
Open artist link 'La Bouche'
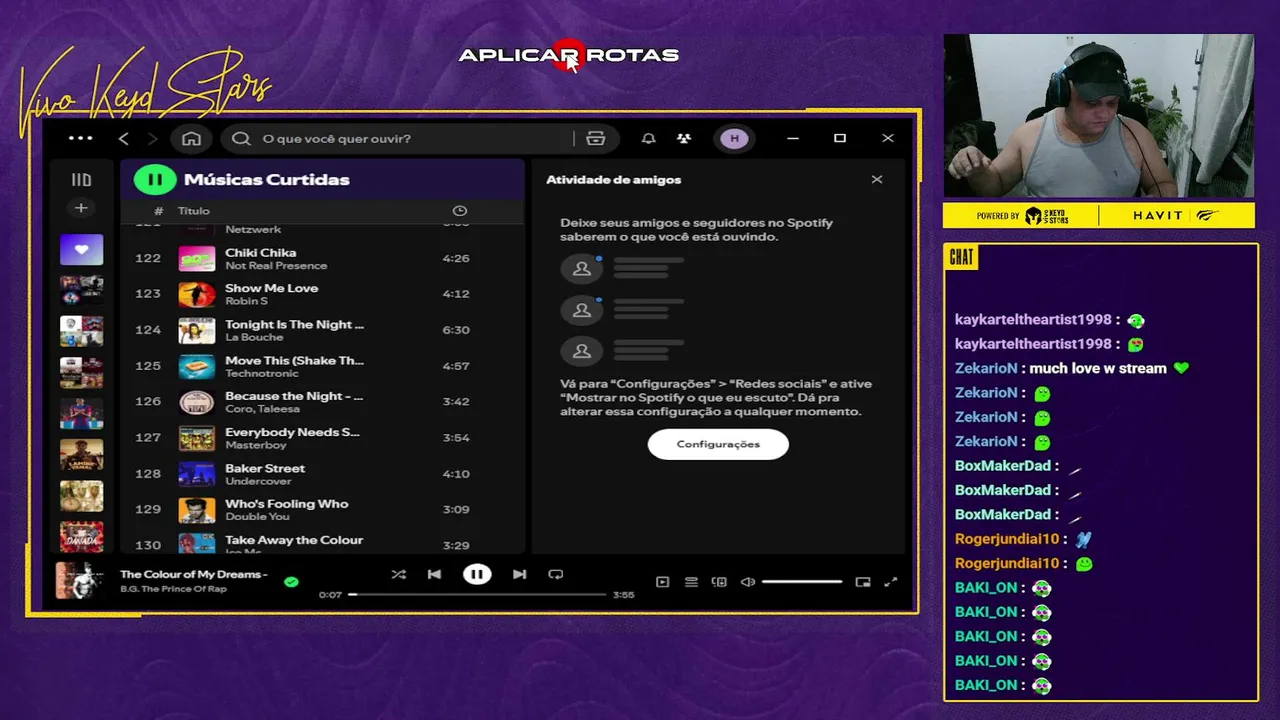(x=254, y=337)
